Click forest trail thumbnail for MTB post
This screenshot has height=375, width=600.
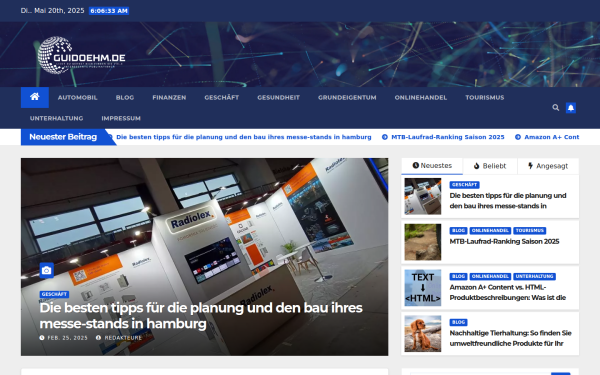click(423, 242)
